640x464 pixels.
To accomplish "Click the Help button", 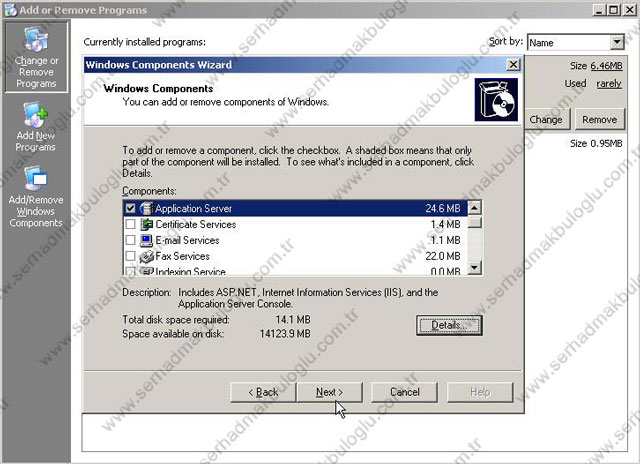I will click(x=480, y=392).
